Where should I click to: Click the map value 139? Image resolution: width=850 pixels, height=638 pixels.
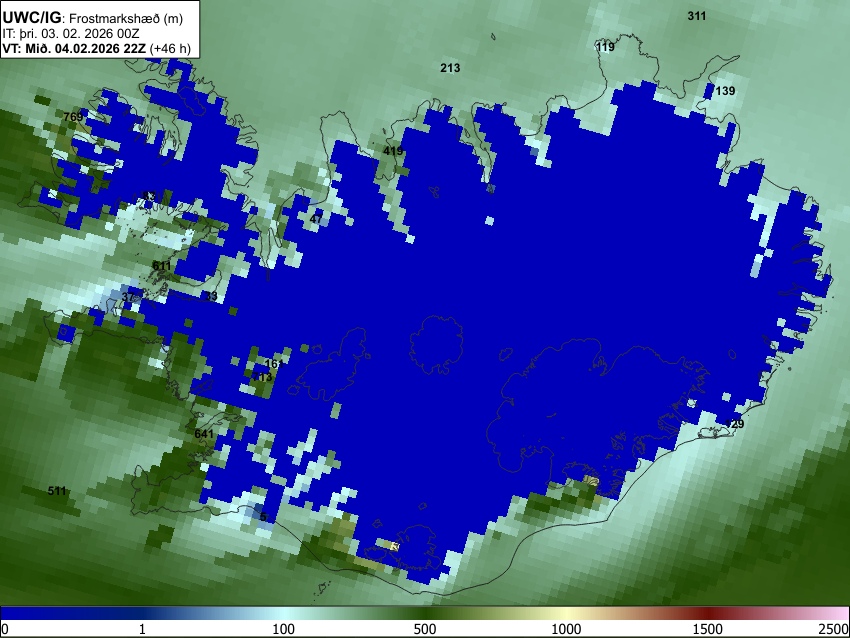[x=725, y=91]
